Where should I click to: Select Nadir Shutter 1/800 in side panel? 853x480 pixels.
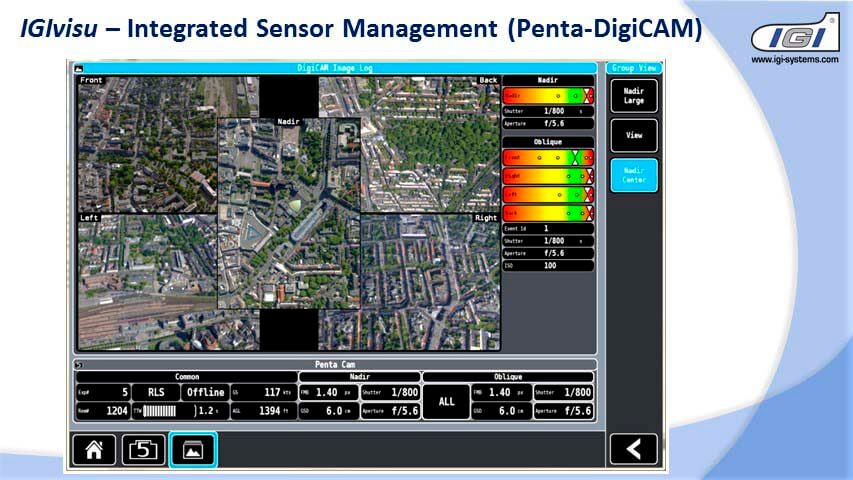pos(548,111)
